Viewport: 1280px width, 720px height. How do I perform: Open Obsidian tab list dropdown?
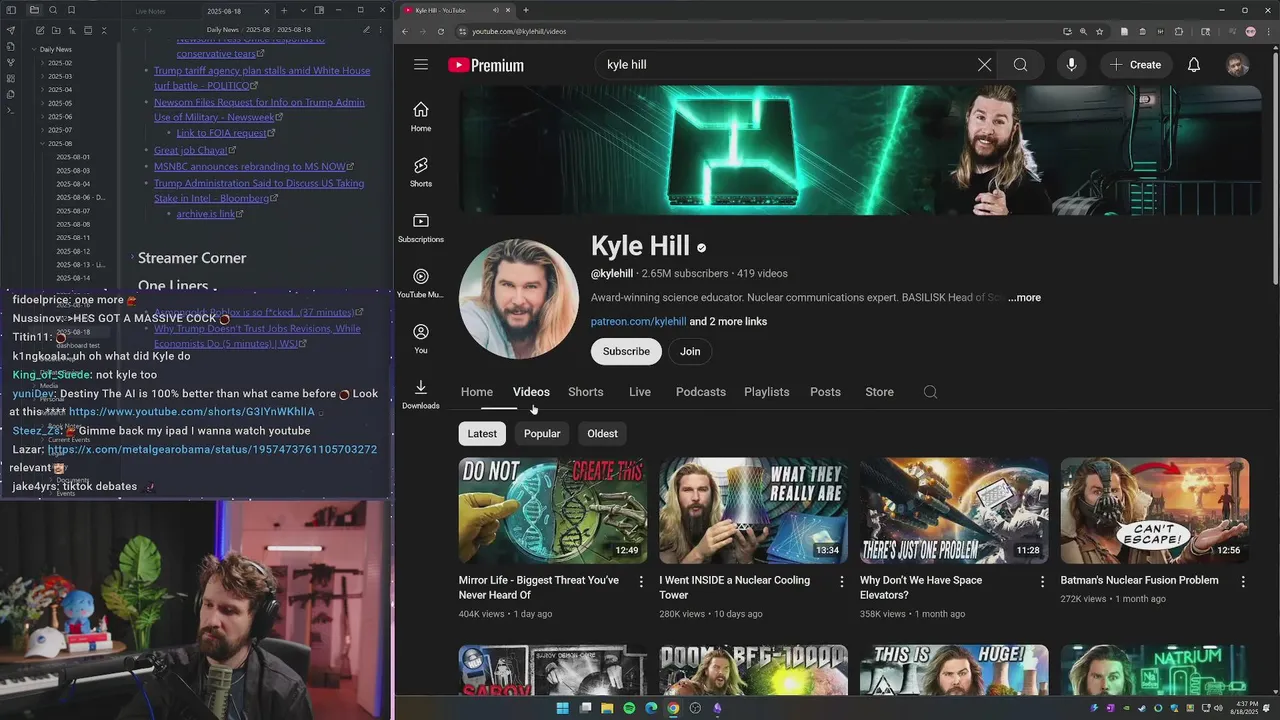[x=303, y=10]
